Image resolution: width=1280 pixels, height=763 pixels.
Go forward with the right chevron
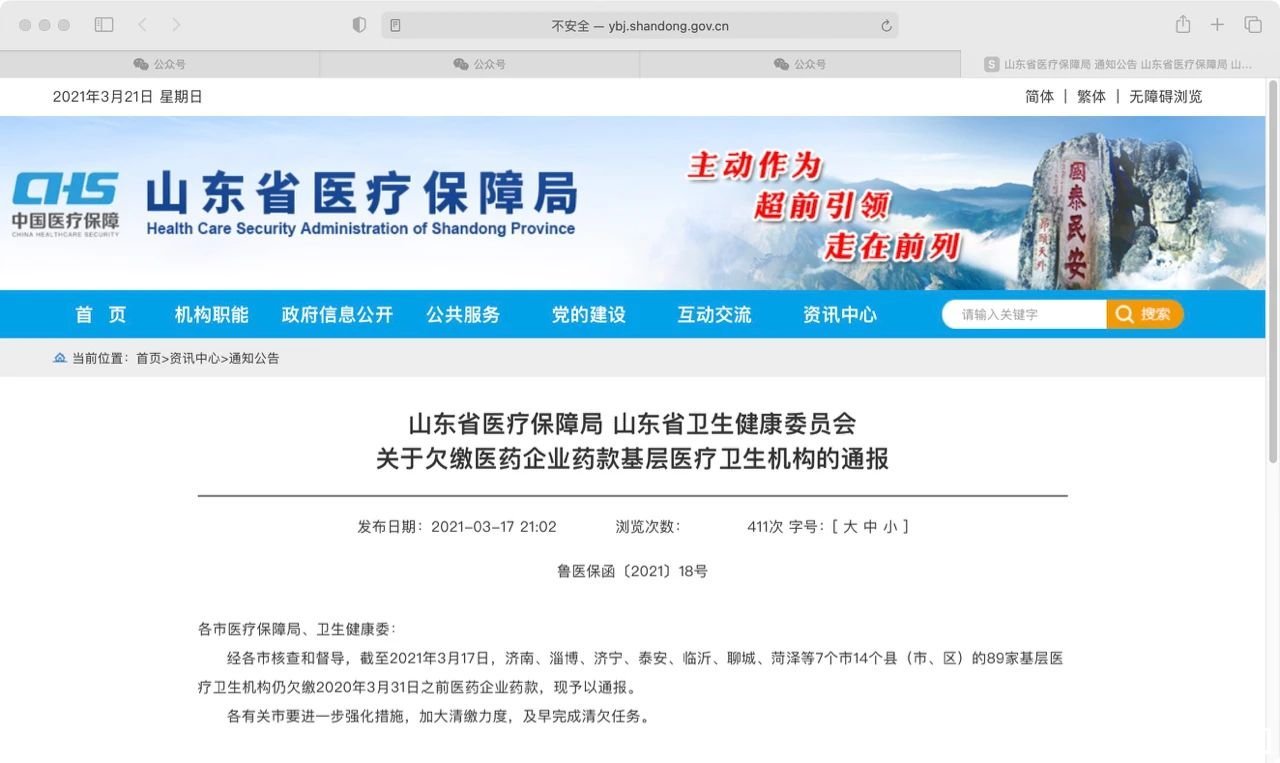(x=176, y=25)
